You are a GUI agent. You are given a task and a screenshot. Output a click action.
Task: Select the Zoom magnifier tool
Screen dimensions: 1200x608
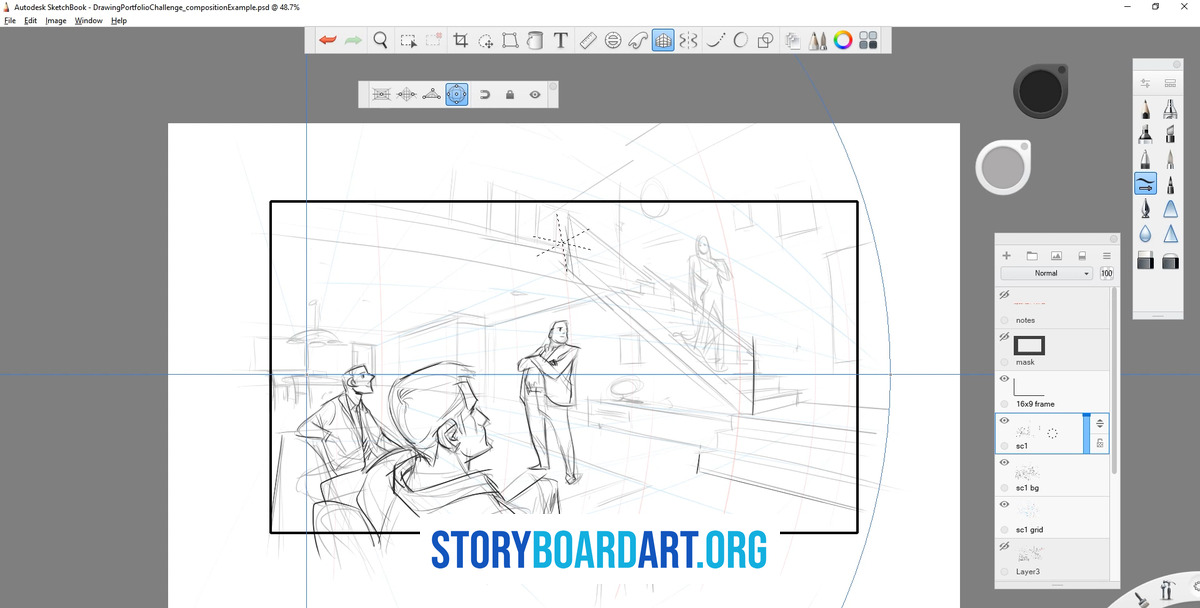(x=380, y=40)
